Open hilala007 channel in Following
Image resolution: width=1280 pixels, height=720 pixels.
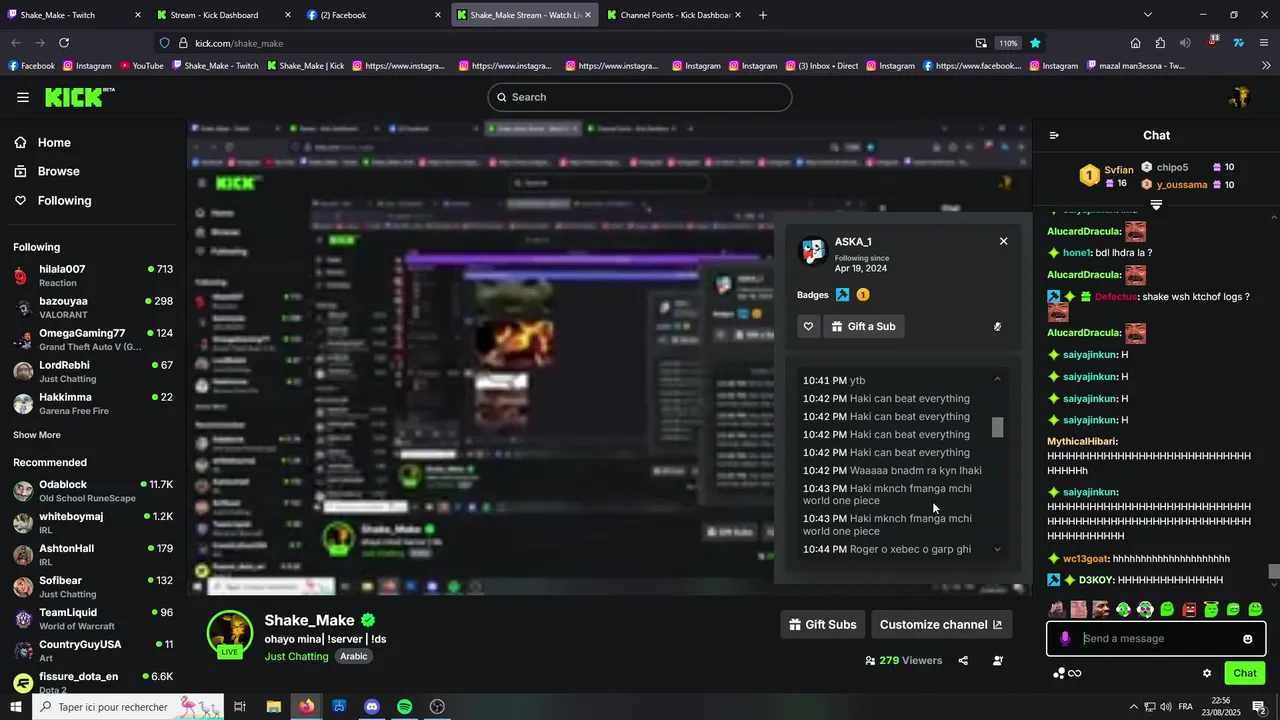[93, 275]
